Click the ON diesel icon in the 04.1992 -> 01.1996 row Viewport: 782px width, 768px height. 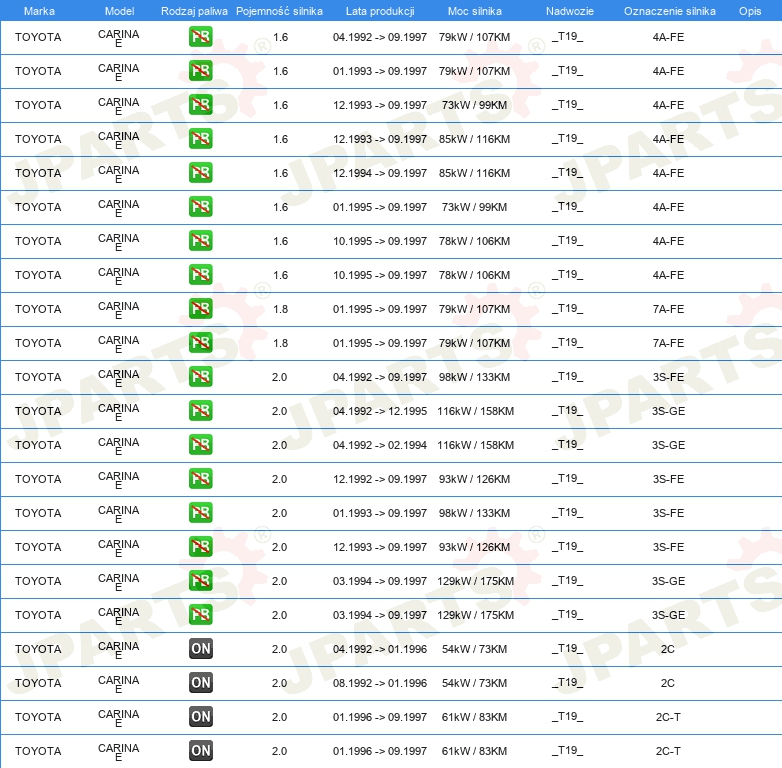[x=200, y=648]
